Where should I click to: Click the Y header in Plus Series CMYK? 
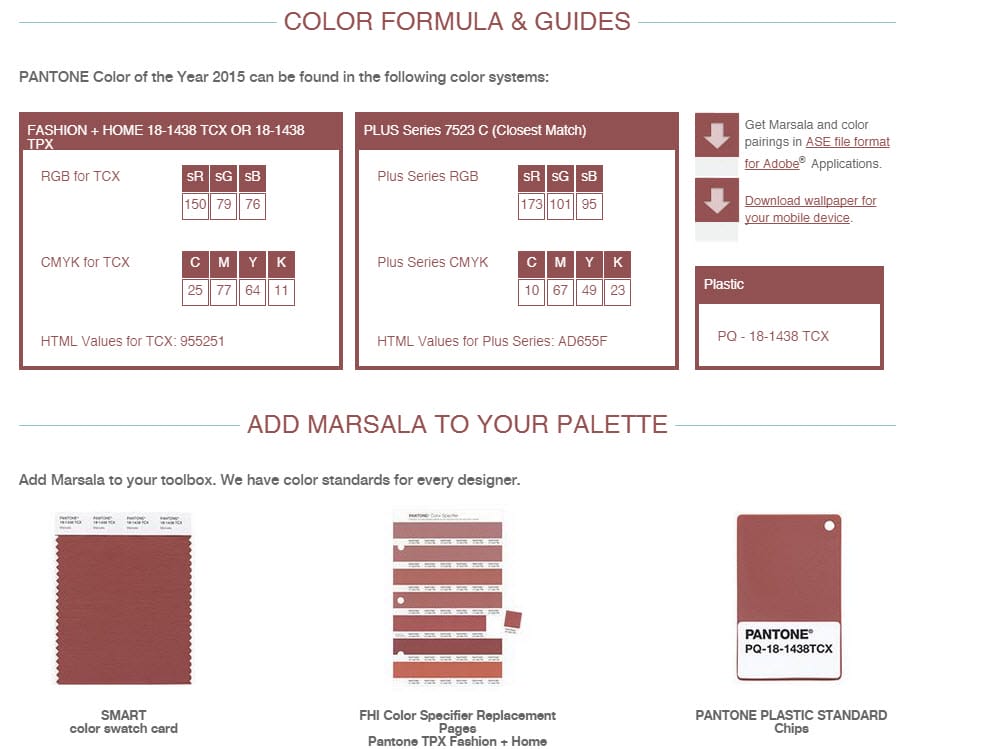pos(589,263)
